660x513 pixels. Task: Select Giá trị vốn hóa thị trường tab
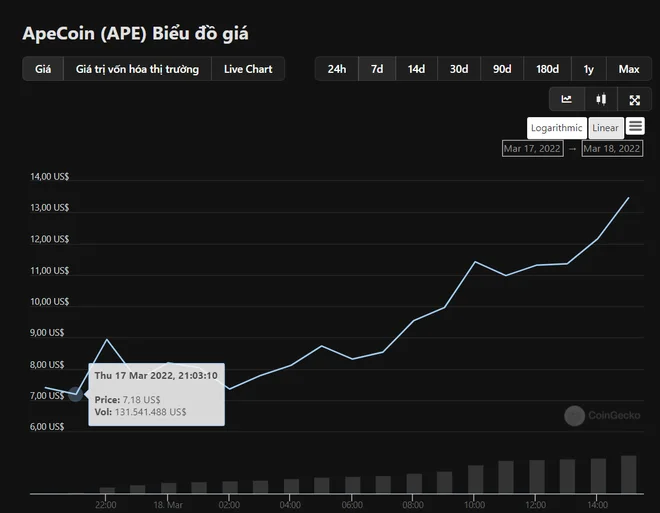137,69
